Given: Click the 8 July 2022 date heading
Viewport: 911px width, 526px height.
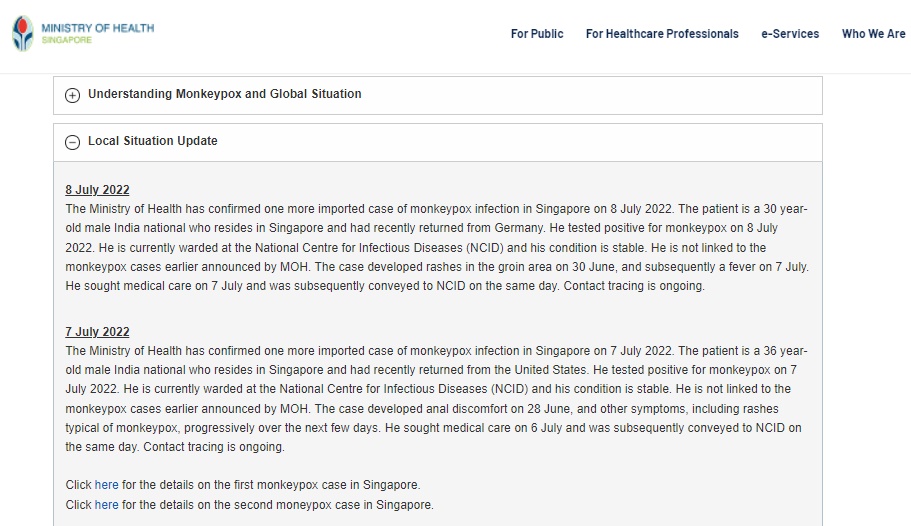Looking at the screenshot, I should pos(97,190).
